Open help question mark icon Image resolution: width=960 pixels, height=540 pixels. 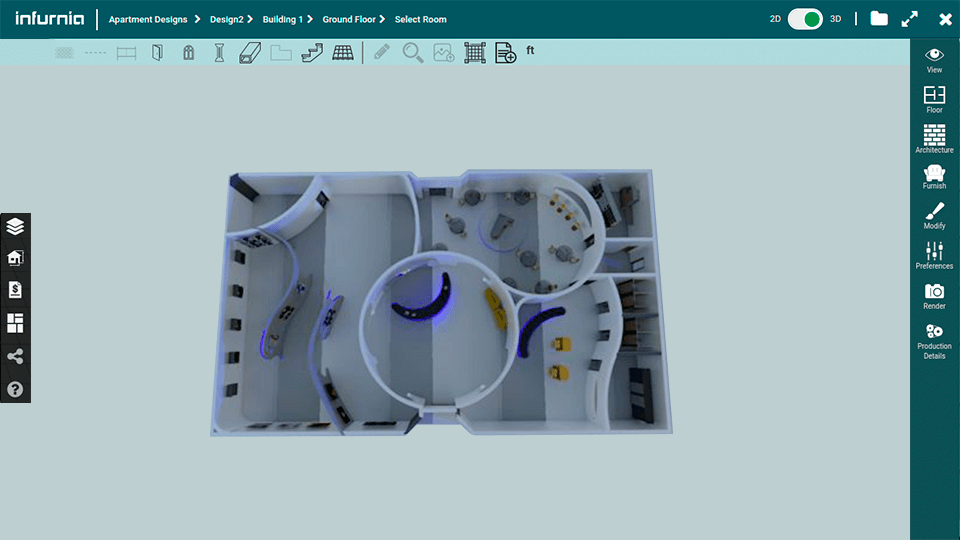(x=15, y=389)
